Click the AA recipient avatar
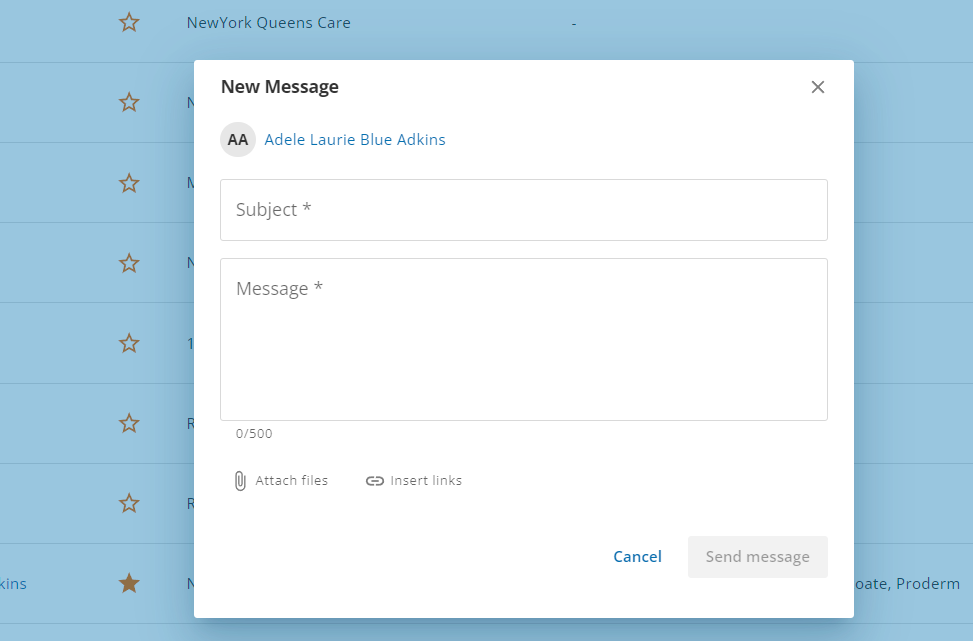Image resolution: width=973 pixels, height=641 pixels. (x=238, y=140)
